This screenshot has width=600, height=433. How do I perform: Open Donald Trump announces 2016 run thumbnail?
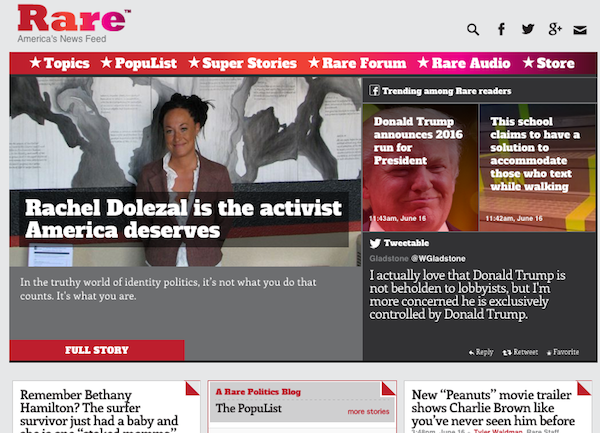[x=421, y=168]
